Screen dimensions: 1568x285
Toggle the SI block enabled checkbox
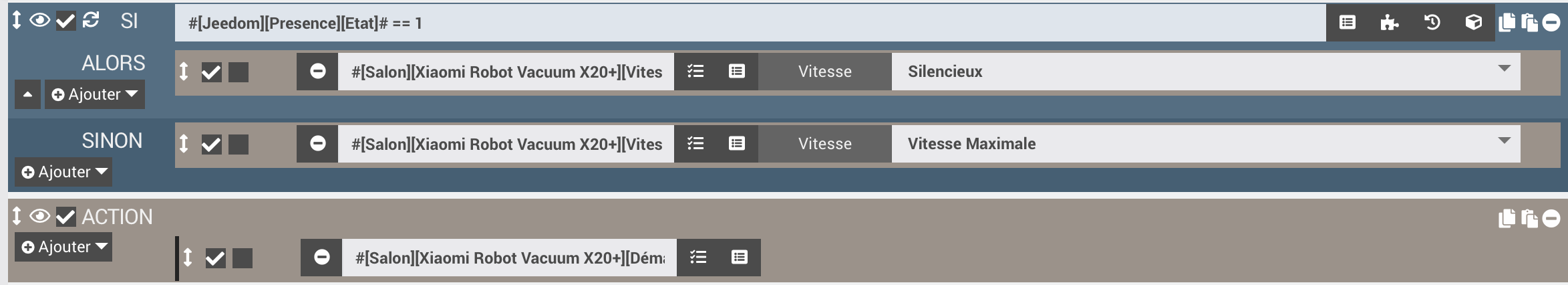pyautogui.click(x=65, y=21)
